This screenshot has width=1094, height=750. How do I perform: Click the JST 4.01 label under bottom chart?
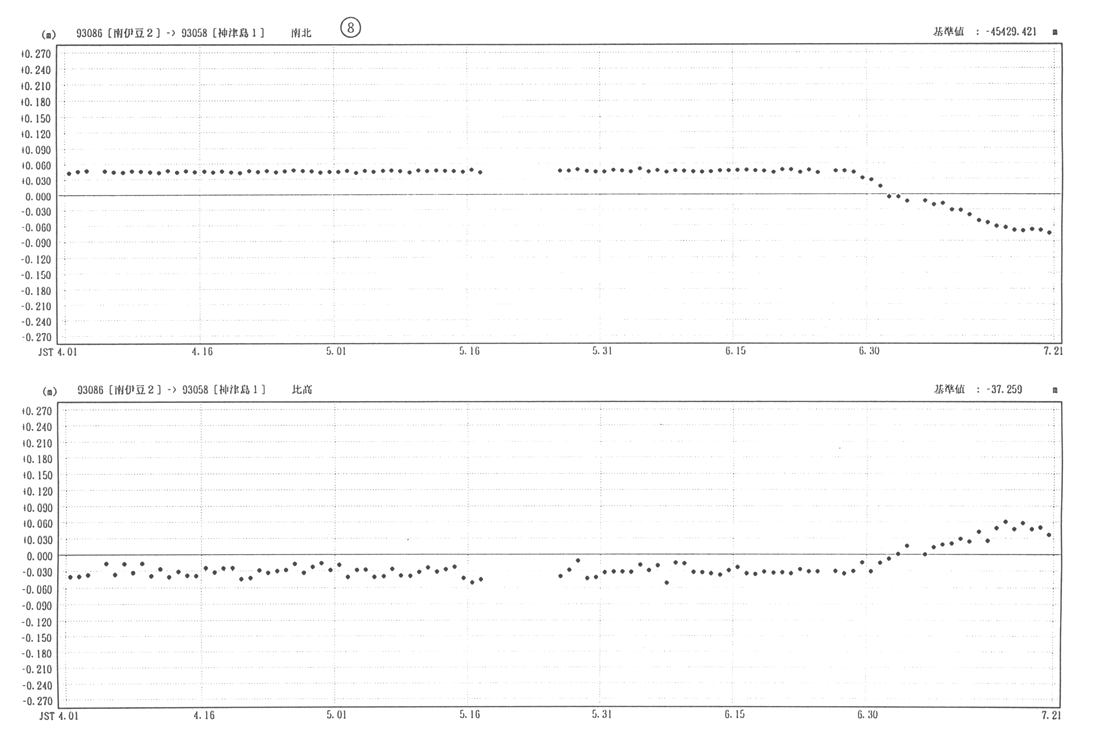pyautogui.click(x=59, y=716)
